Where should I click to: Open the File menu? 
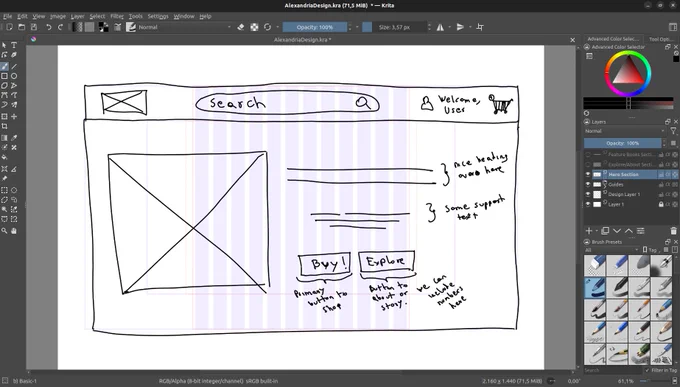pos(7,16)
